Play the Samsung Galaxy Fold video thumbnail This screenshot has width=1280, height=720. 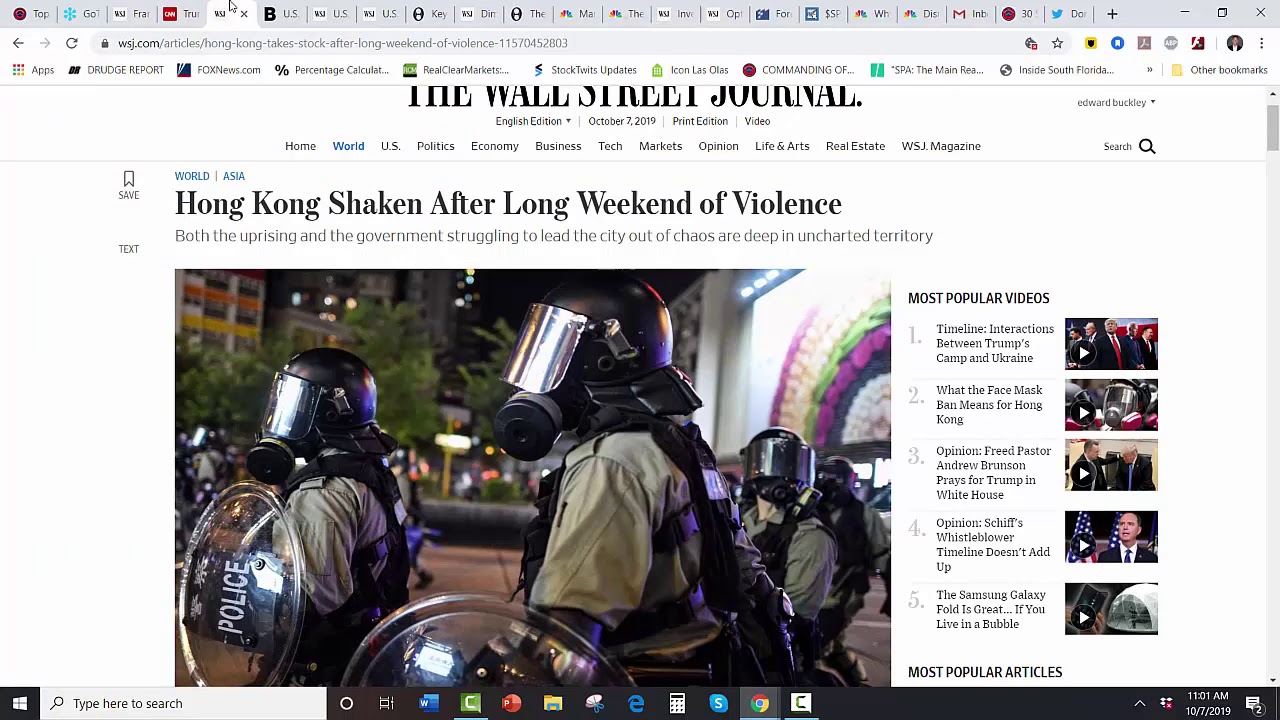click(1111, 609)
